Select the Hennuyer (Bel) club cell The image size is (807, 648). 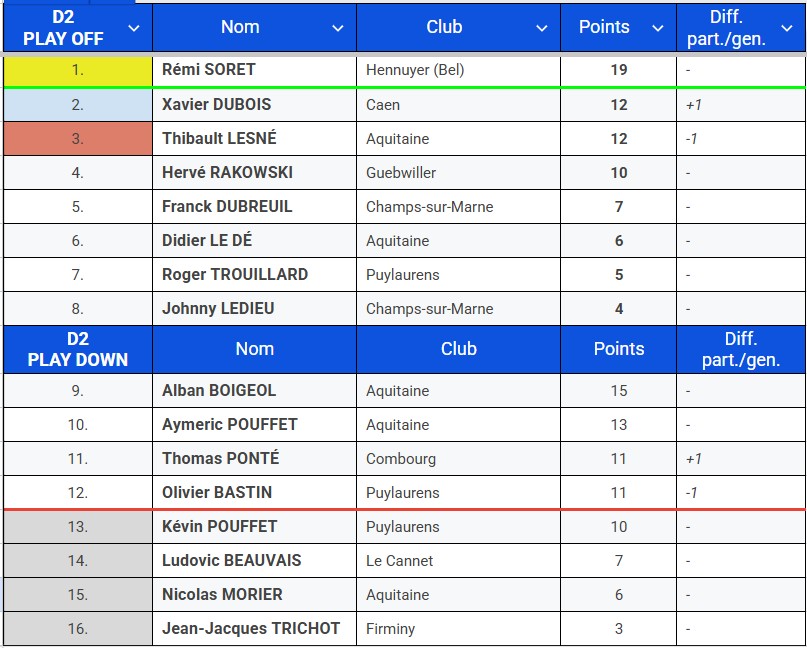pyautogui.click(x=458, y=70)
